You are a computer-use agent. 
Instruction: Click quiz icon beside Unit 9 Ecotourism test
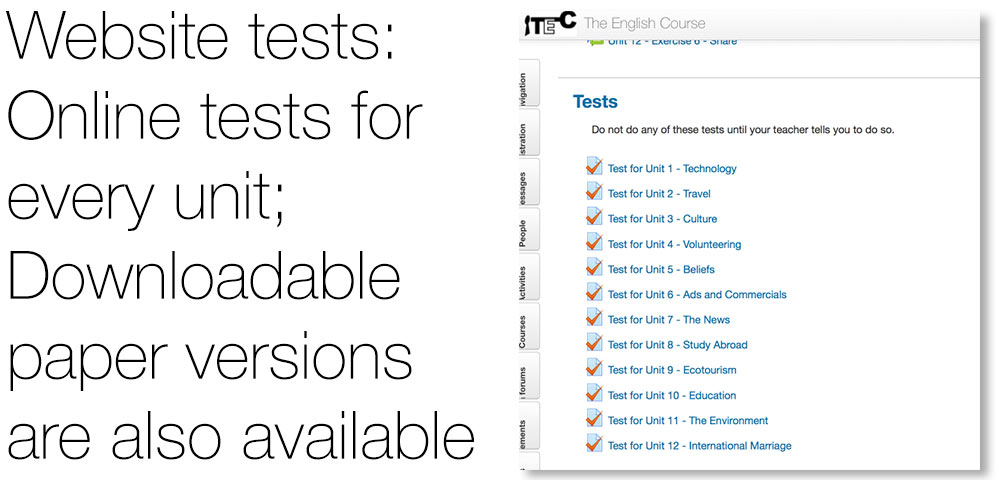[x=594, y=368]
